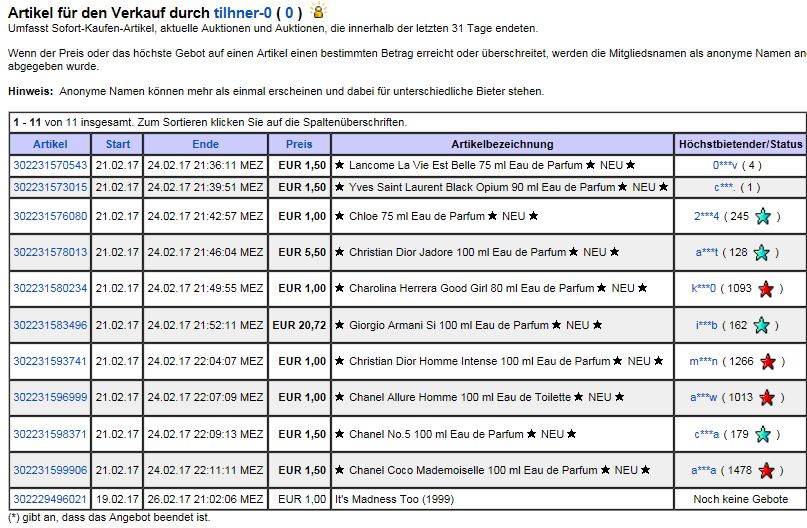Click the red star beside k***0 (1093)
Viewport: 807px width, 528px height.
pyautogui.click(x=766, y=289)
